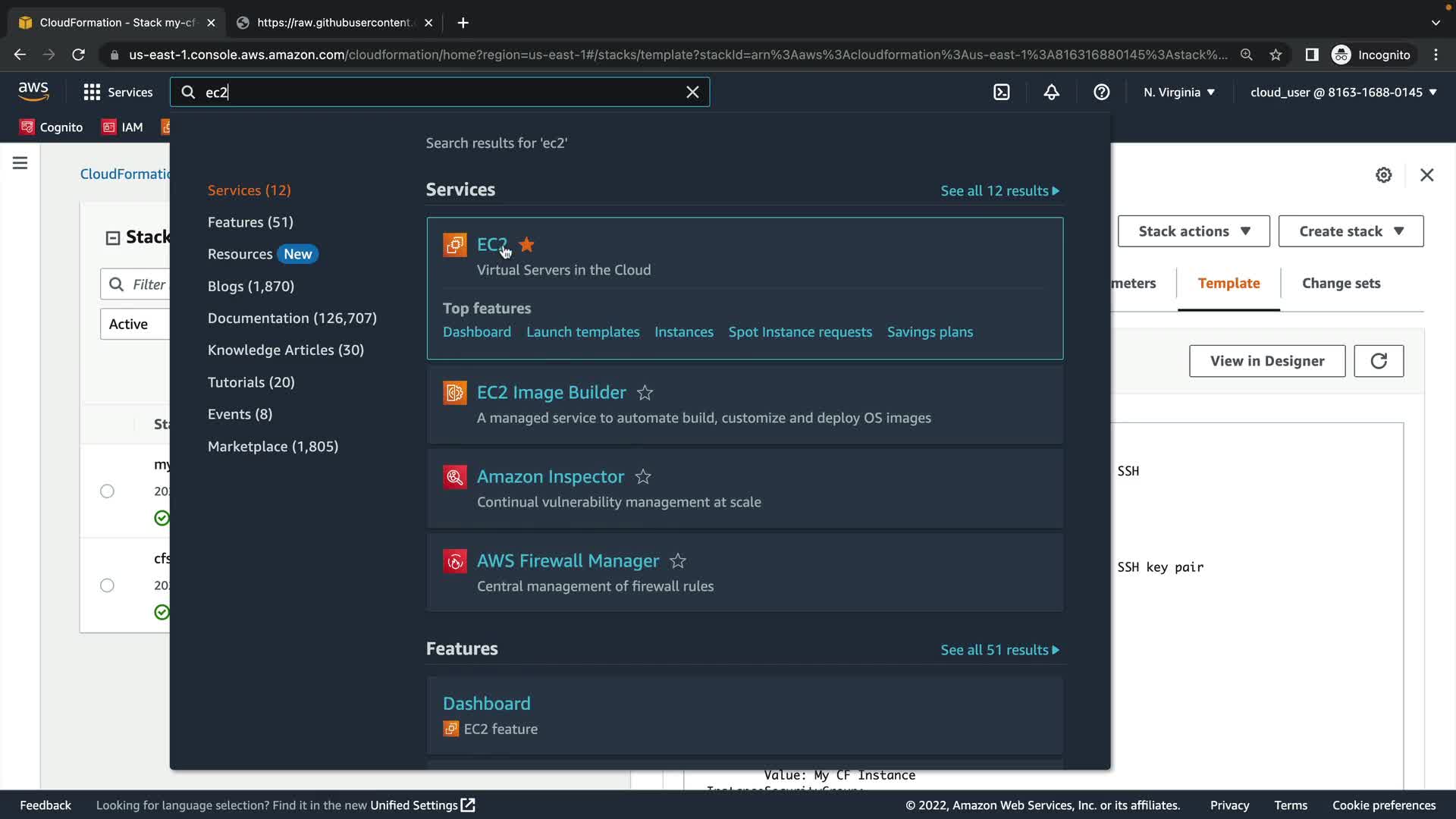The image size is (1456, 819).
Task: Open the Services grid menu icon
Action: (x=92, y=92)
